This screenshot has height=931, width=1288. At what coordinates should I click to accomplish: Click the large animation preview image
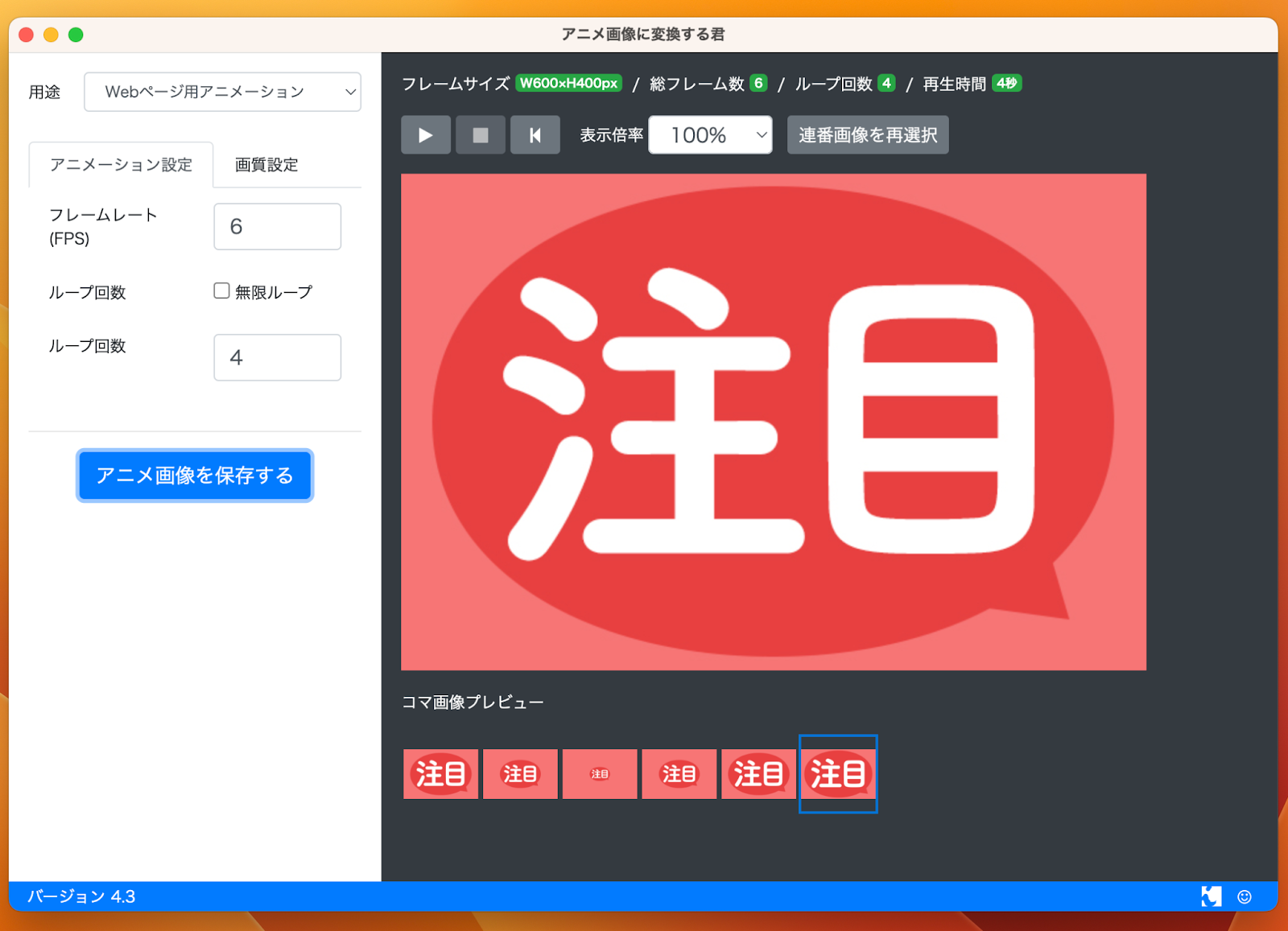point(773,422)
